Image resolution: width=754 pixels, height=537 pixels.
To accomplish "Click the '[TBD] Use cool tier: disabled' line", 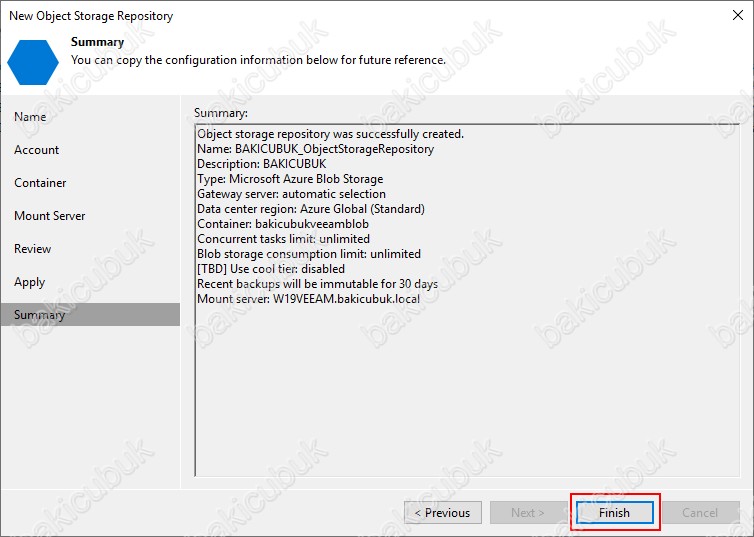I will (x=271, y=269).
